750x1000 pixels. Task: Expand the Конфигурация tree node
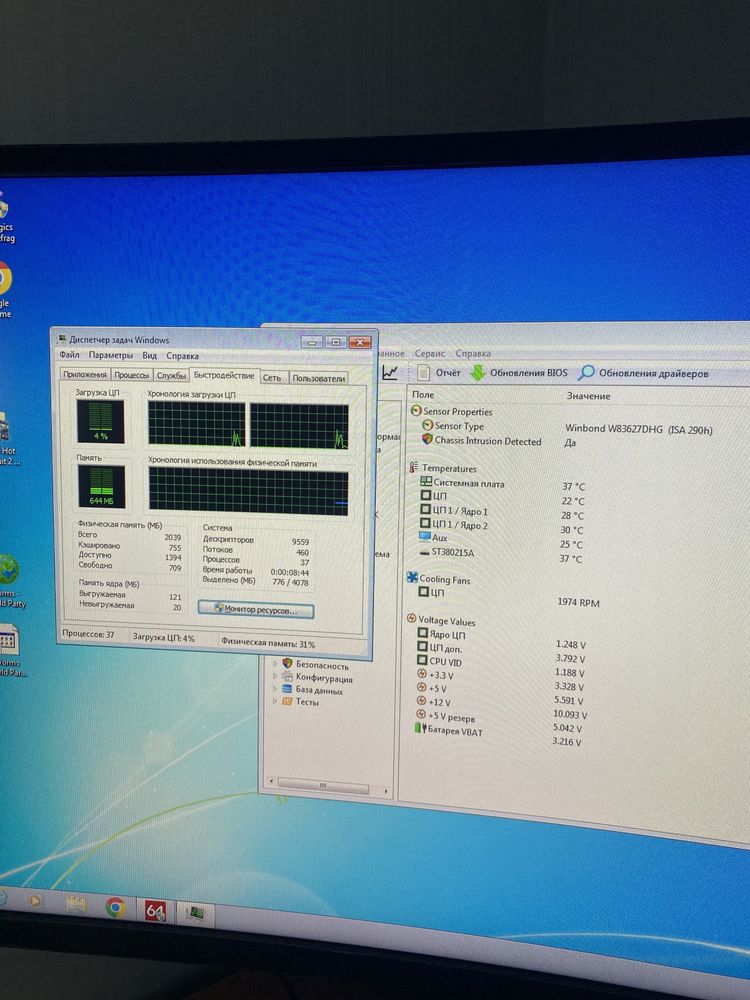(275, 676)
